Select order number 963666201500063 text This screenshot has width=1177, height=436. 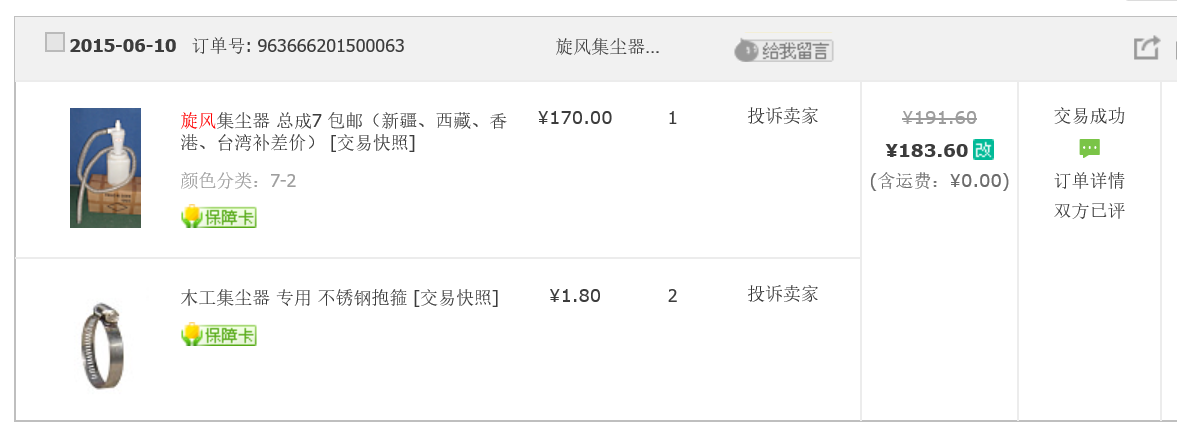(331, 46)
